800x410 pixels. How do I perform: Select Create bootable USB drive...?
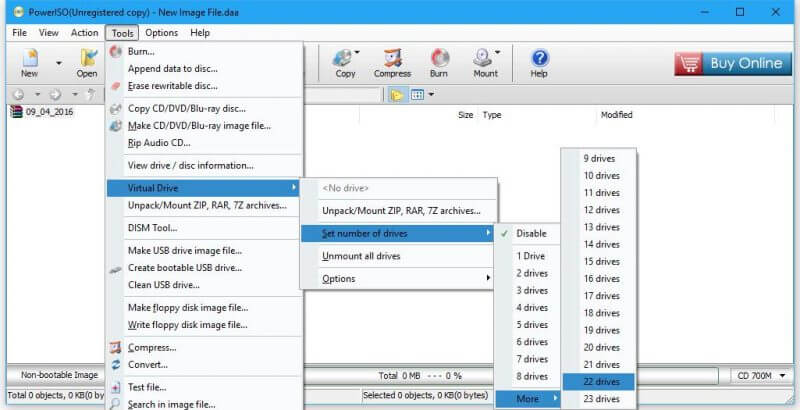click(205, 268)
